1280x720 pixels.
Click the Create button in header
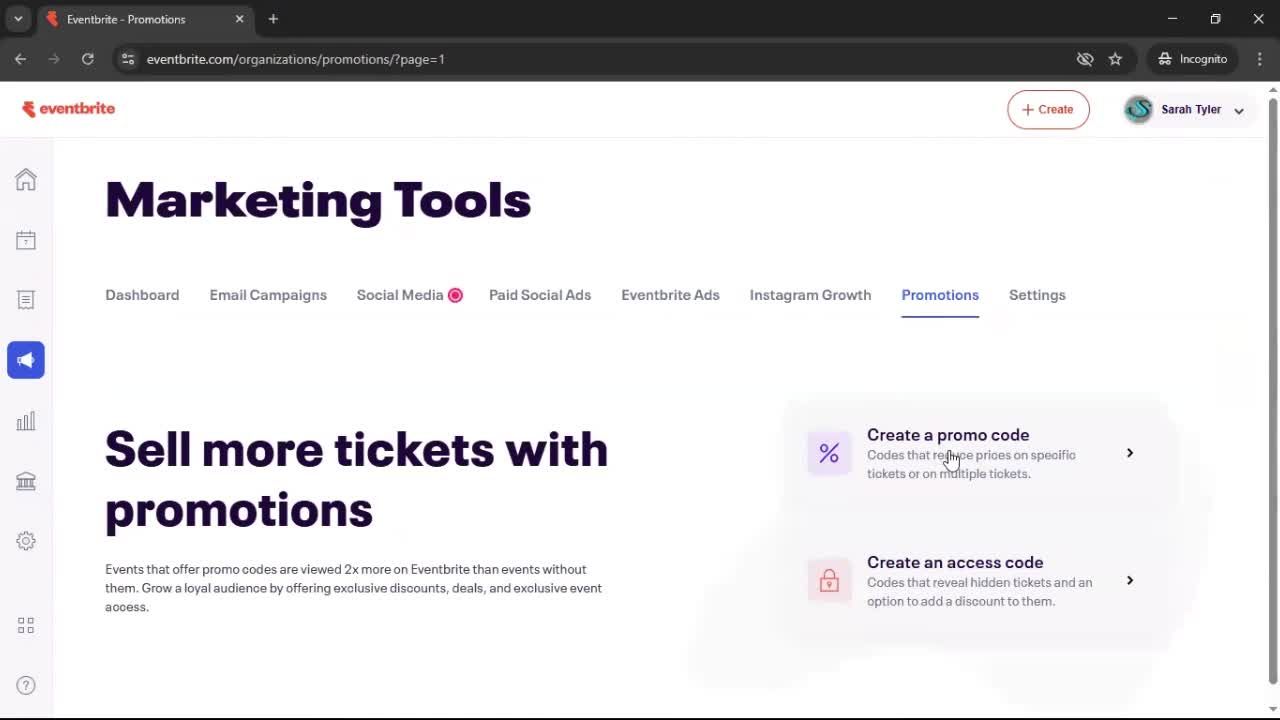[1048, 110]
